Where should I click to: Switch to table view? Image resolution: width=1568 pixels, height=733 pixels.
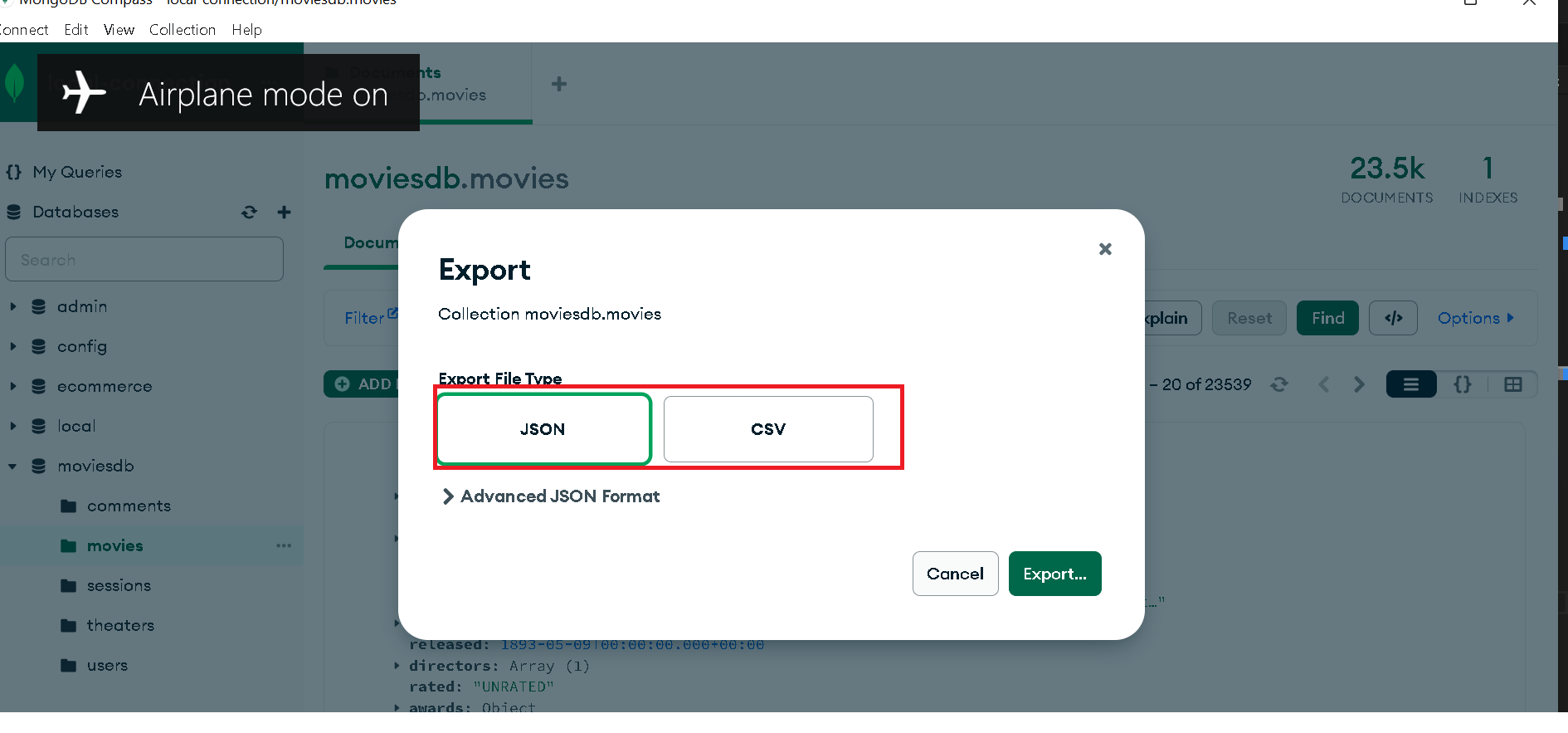click(x=1513, y=384)
